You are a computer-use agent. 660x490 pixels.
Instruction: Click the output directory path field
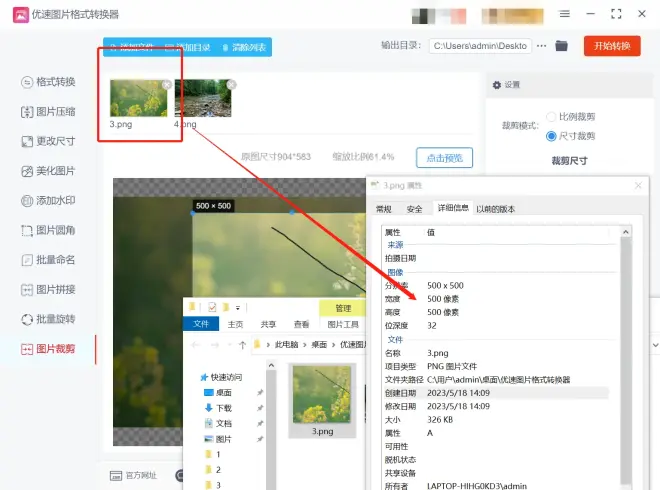click(480, 46)
